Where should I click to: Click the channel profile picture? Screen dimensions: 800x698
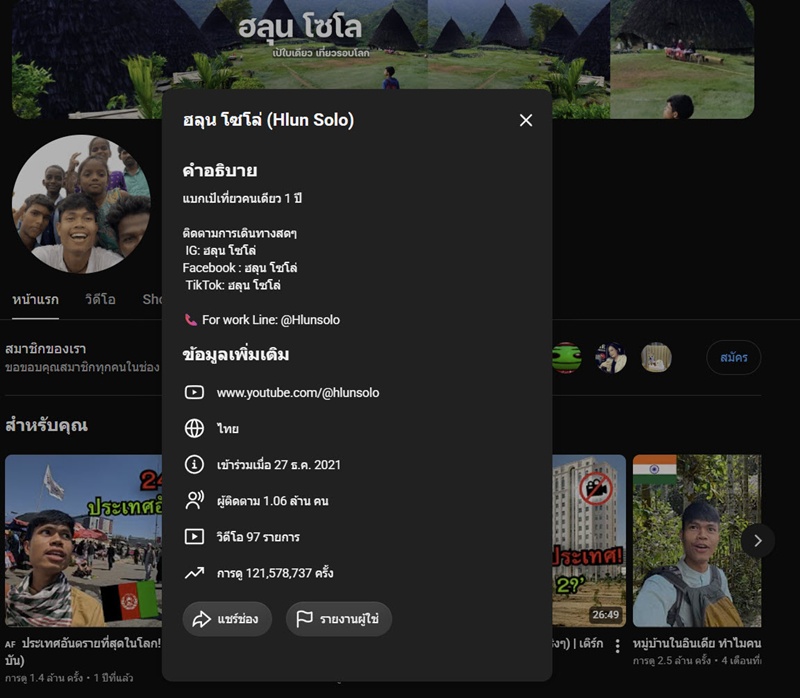[x=81, y=204]
